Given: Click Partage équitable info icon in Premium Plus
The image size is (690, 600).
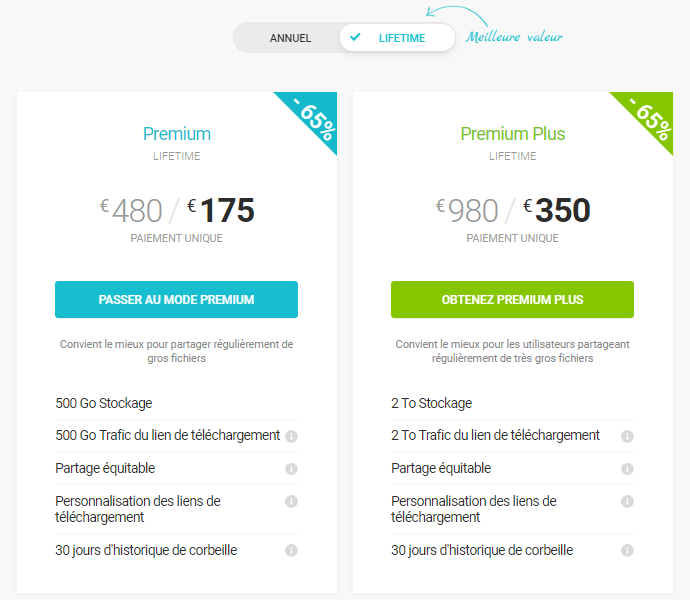Looking at the screenshot, I should point(627,468).
